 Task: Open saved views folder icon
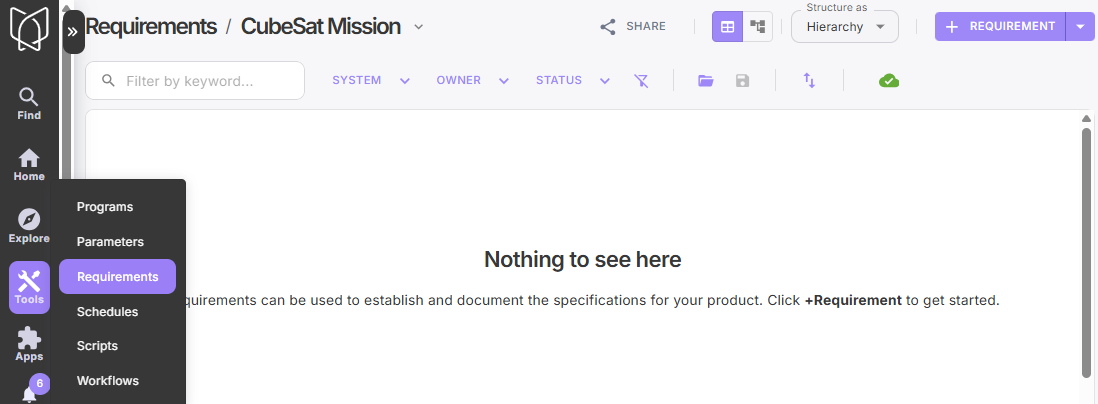(706, 81)
